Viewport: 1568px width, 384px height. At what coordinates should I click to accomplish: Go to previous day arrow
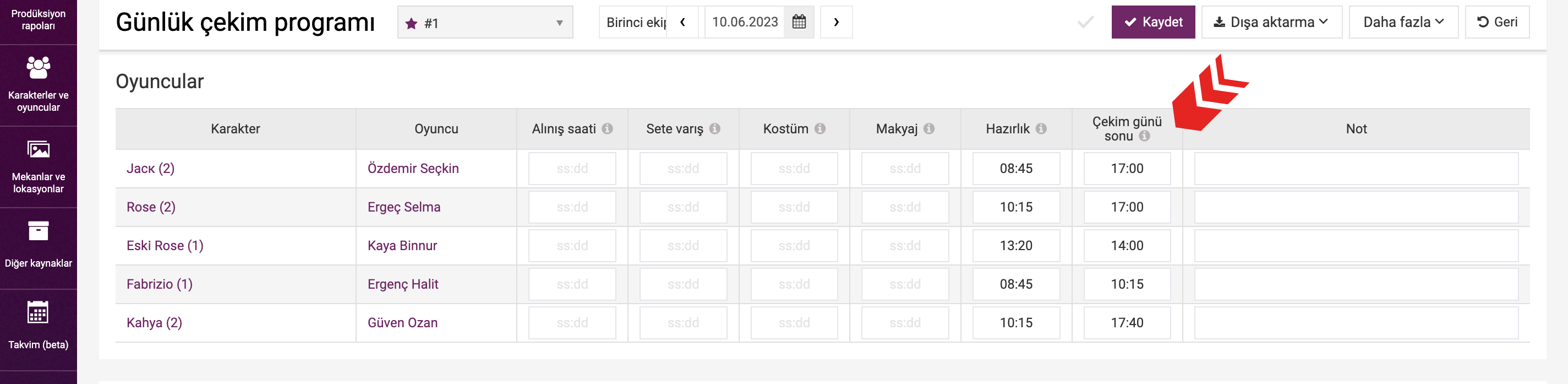click(683, 23)
